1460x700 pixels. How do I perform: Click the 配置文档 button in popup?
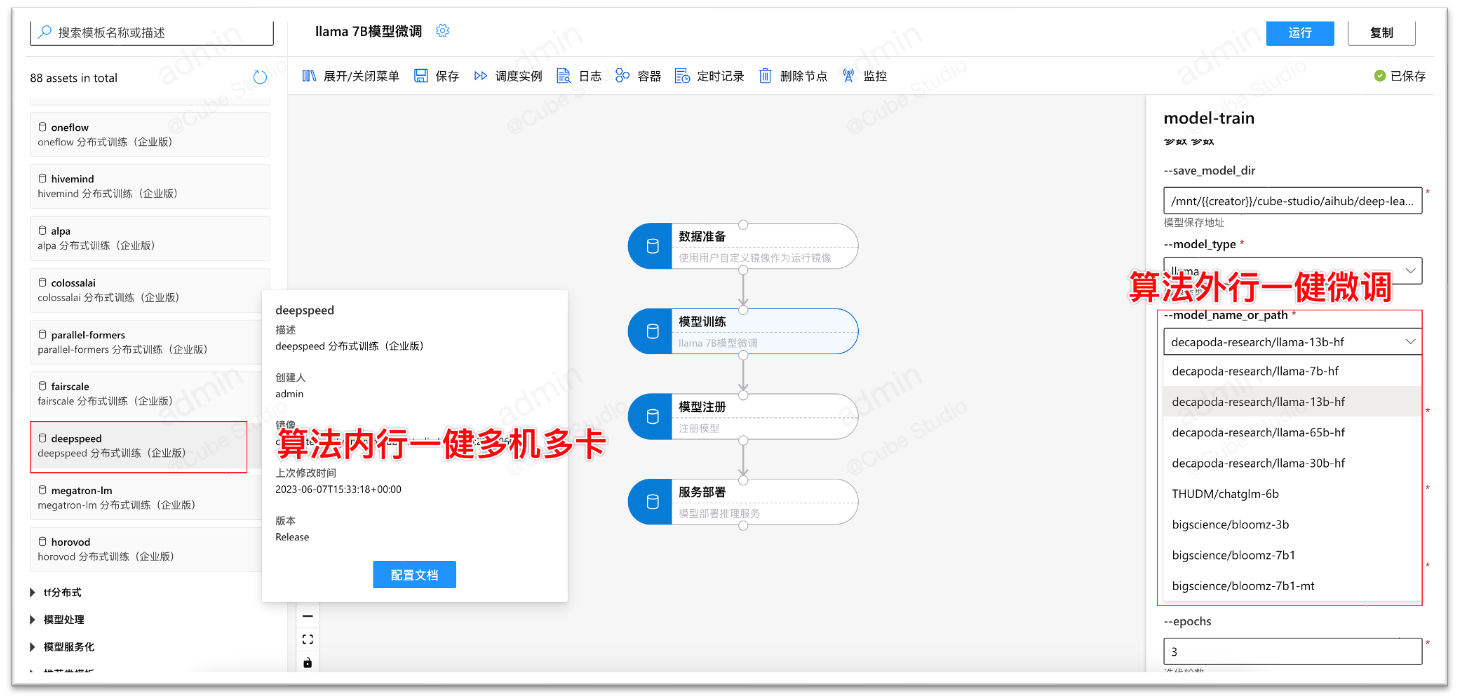click(x=414, y=575)
